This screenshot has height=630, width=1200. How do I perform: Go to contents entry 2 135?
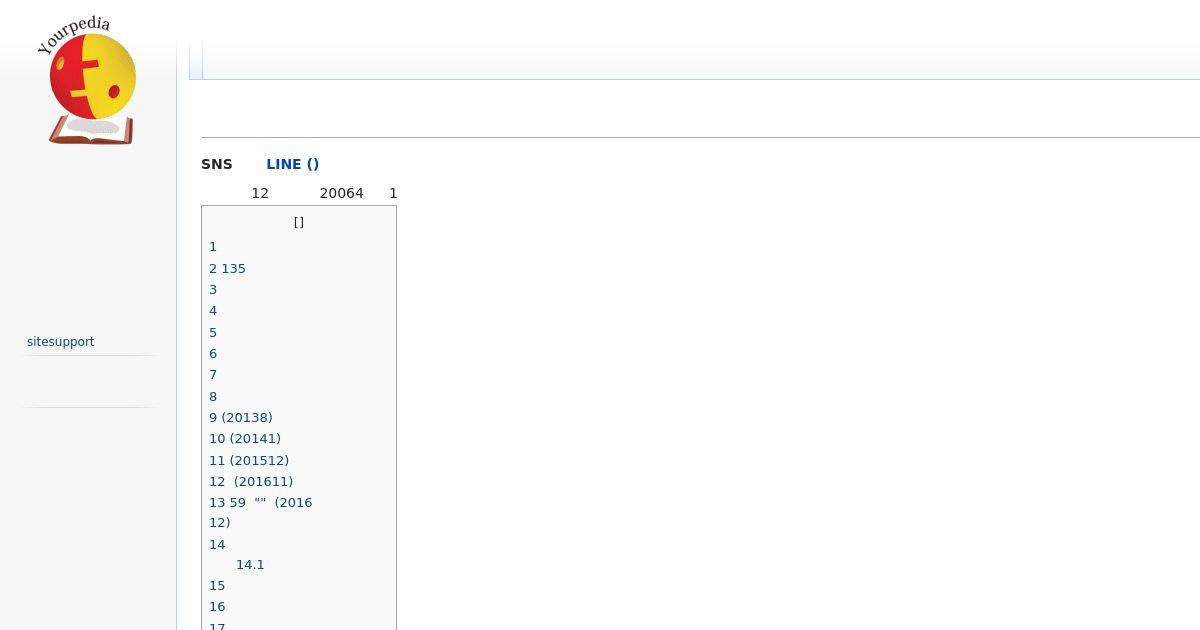click(227, 269)
